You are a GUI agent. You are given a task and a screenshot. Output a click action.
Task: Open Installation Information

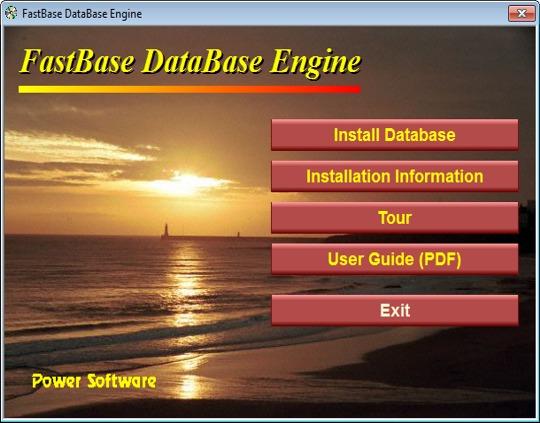[395, 176]
